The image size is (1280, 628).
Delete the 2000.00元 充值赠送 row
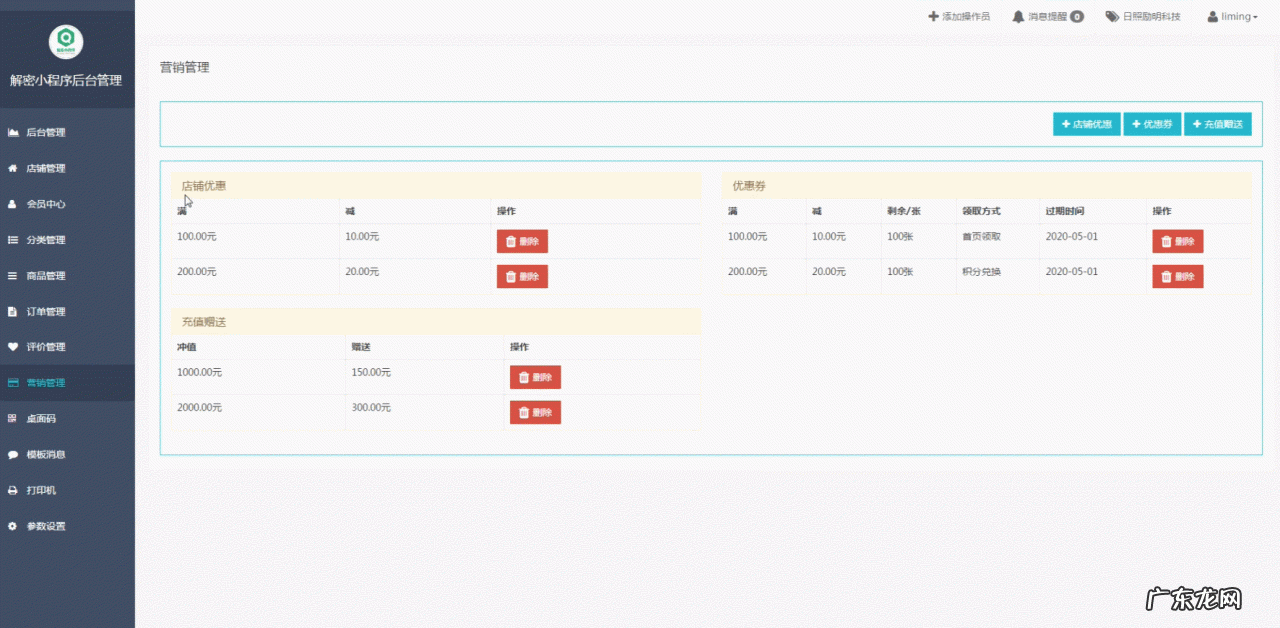pos(535,413)
